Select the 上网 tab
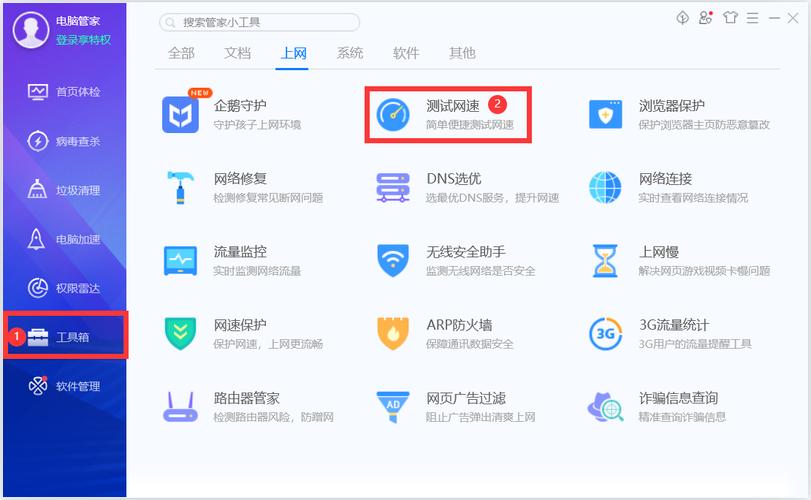Image resolution: width=811 pixels, height=500 pixels. pyautogui.click(x=293, y=53)
